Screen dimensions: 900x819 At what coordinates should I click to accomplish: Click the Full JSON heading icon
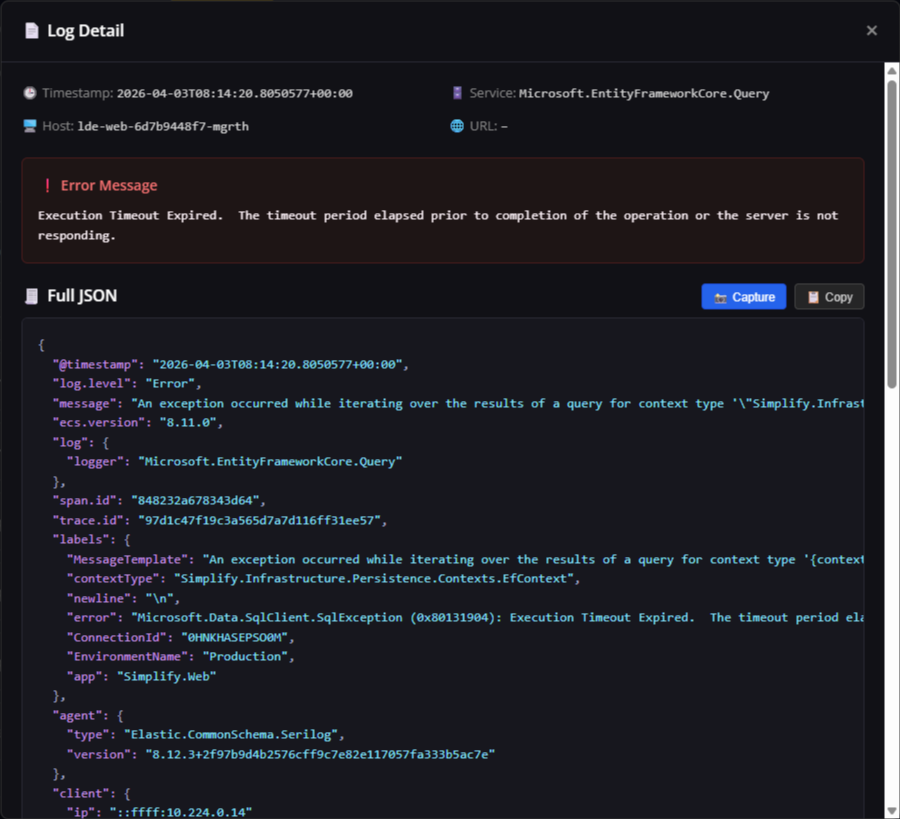pyautogui.click(x=32, y=296)
